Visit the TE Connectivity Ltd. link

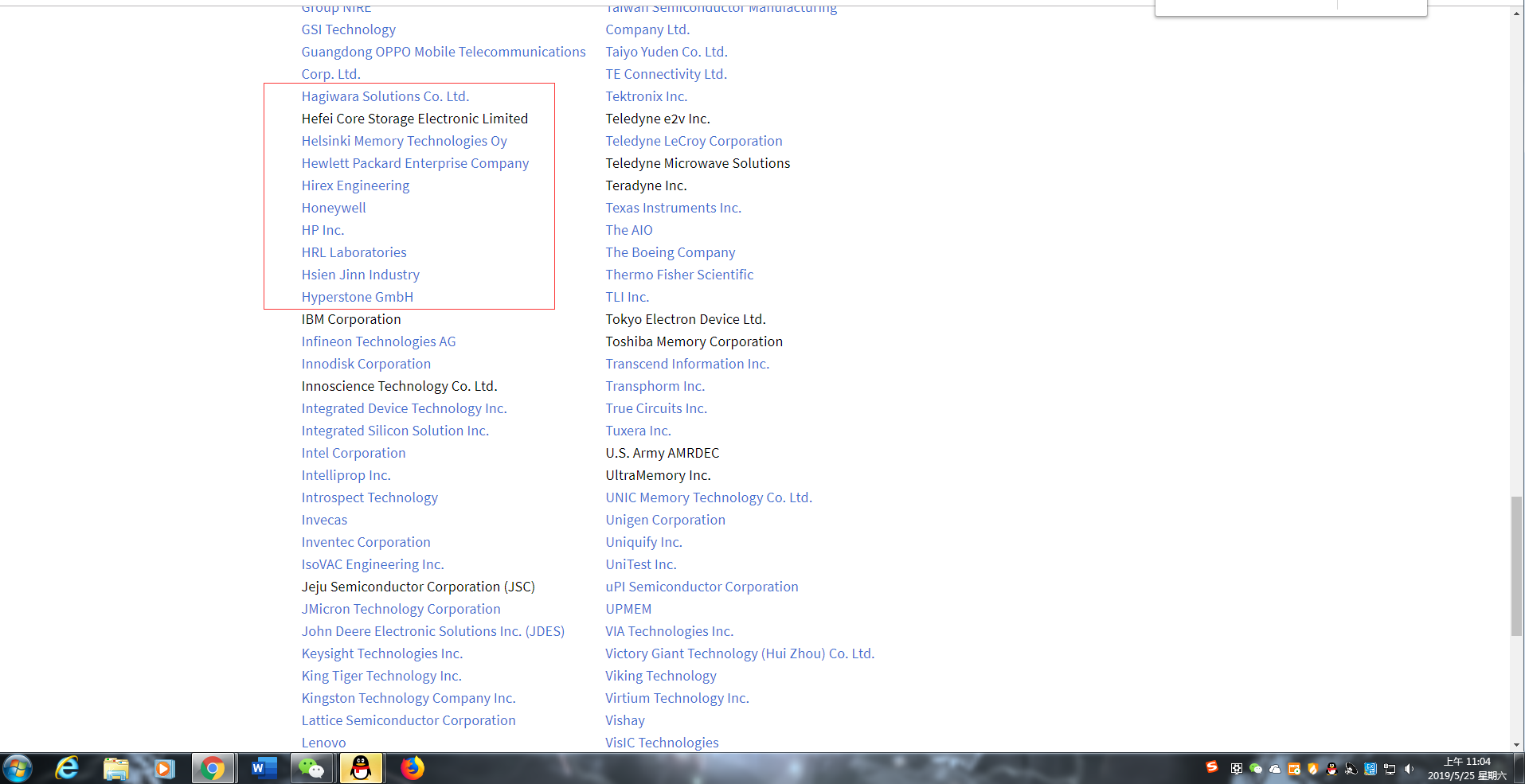tap(666, 74)
